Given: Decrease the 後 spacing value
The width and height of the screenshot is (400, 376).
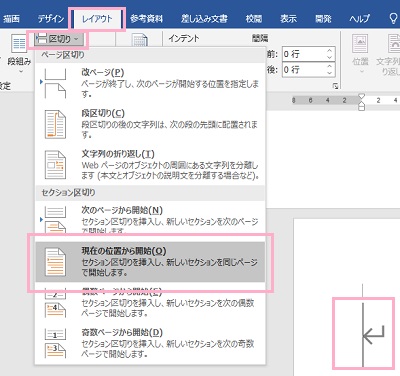Looking at the screenshot, I should click(x=330, y=73).
